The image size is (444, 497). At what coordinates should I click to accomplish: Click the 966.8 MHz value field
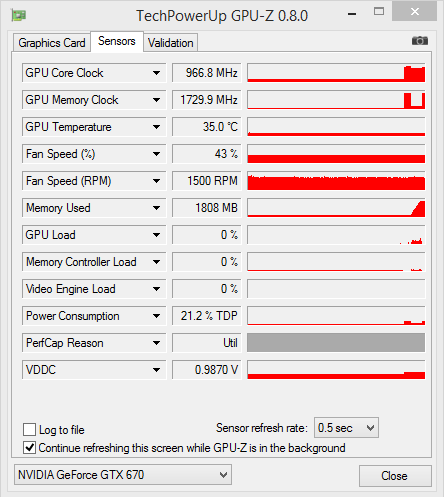(206, 73)
